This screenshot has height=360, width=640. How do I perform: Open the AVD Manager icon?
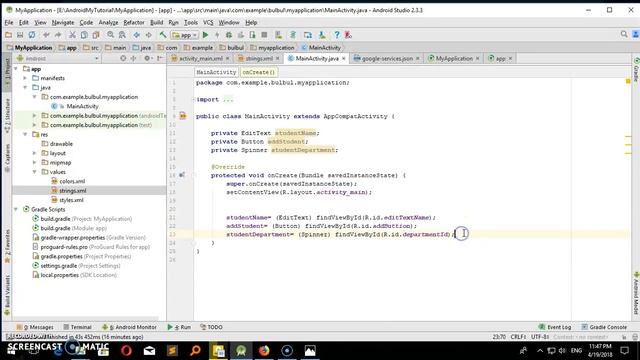pyautogui.click(x=278, y=35)
